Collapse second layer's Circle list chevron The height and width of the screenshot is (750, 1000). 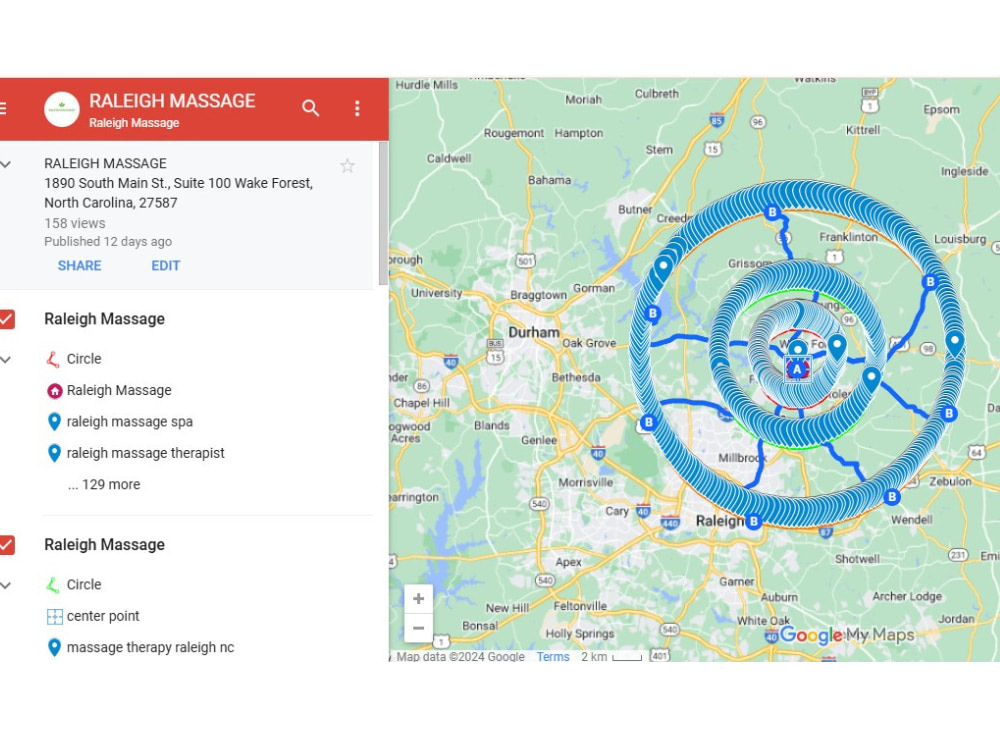6,585
